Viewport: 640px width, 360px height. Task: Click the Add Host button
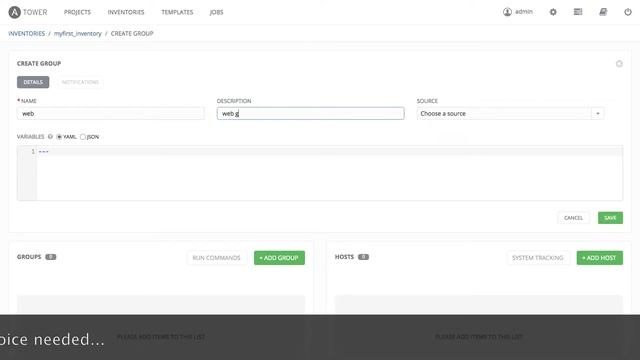point(600,258)
